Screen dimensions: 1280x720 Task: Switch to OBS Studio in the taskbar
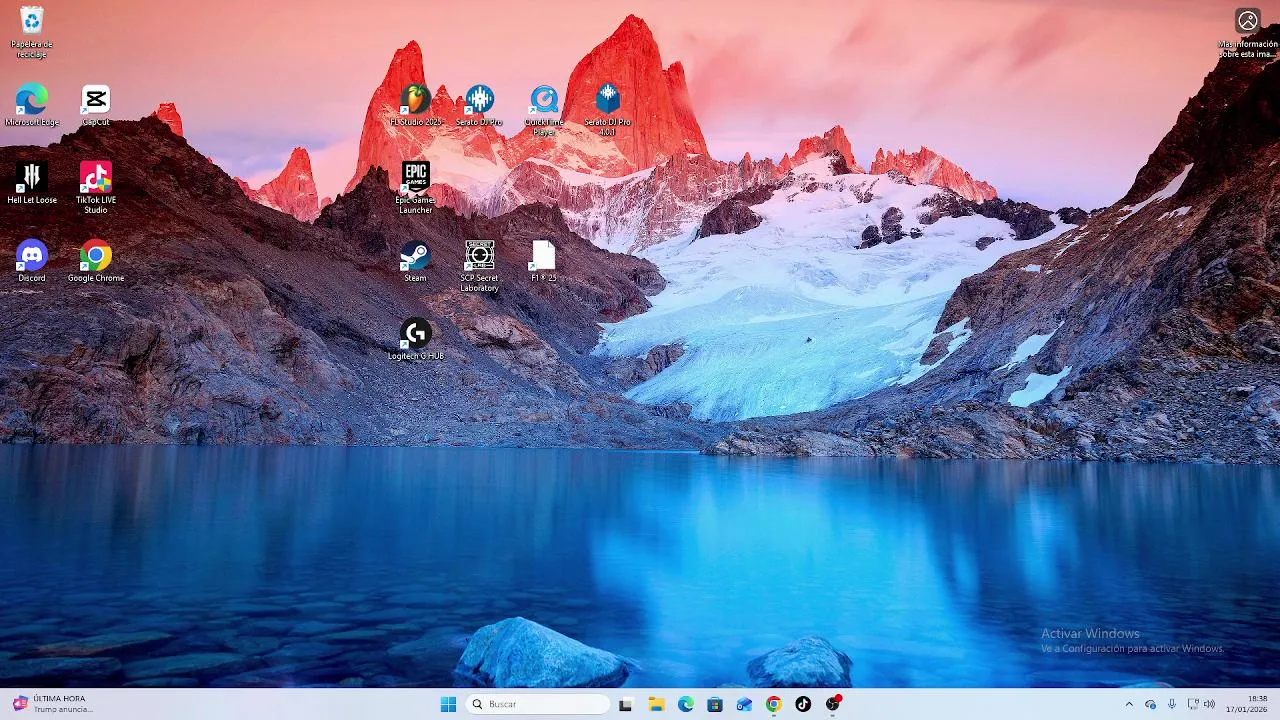click(x=833, y=704)
